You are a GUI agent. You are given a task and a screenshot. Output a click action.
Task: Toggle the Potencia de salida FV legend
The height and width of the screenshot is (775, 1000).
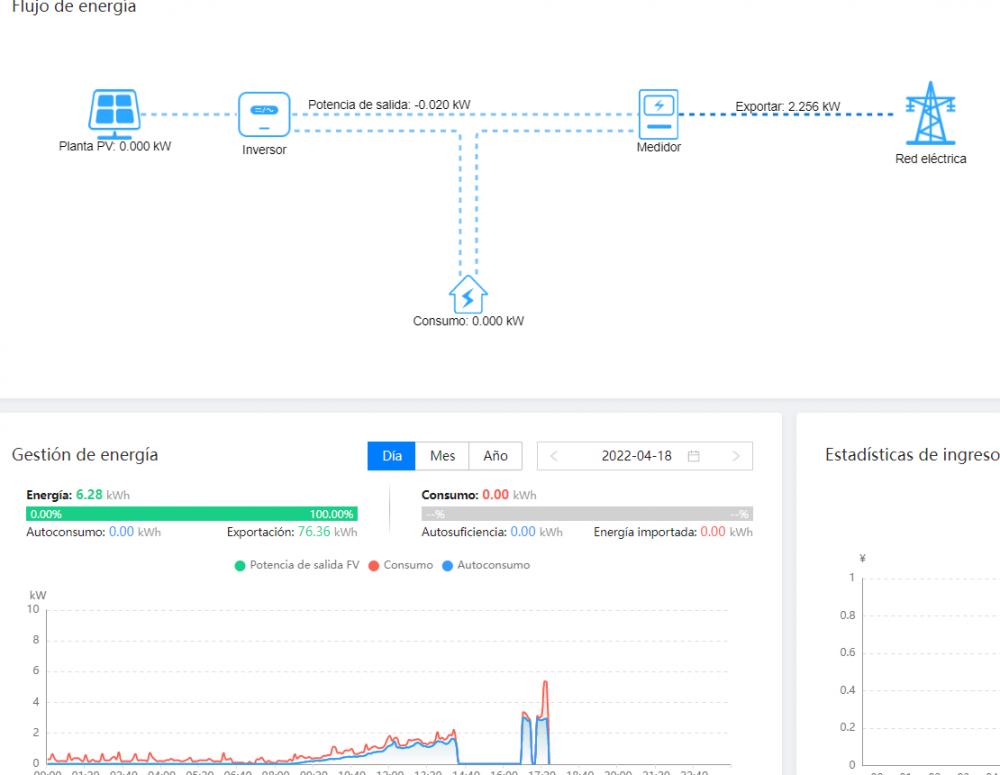[297, 565]
